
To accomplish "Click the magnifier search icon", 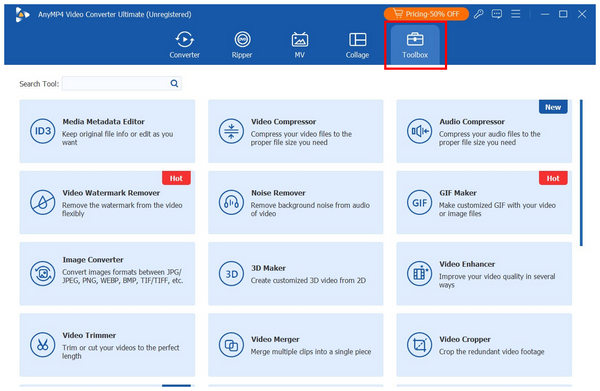I will point(174,83).
